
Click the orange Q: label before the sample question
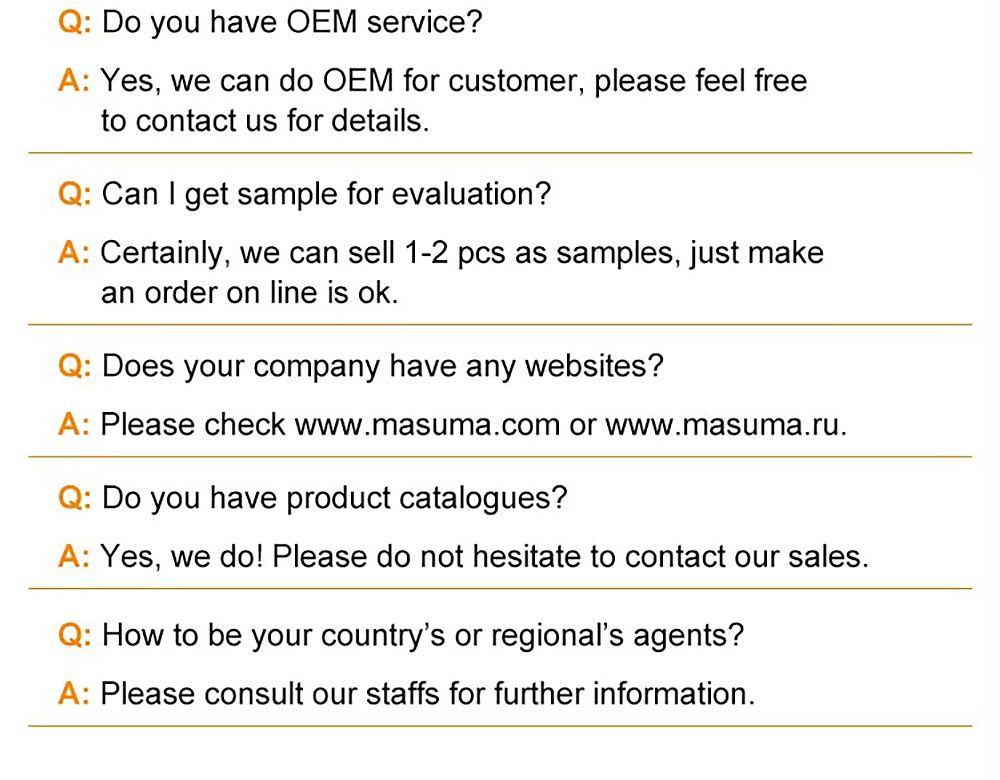[76, 194]
